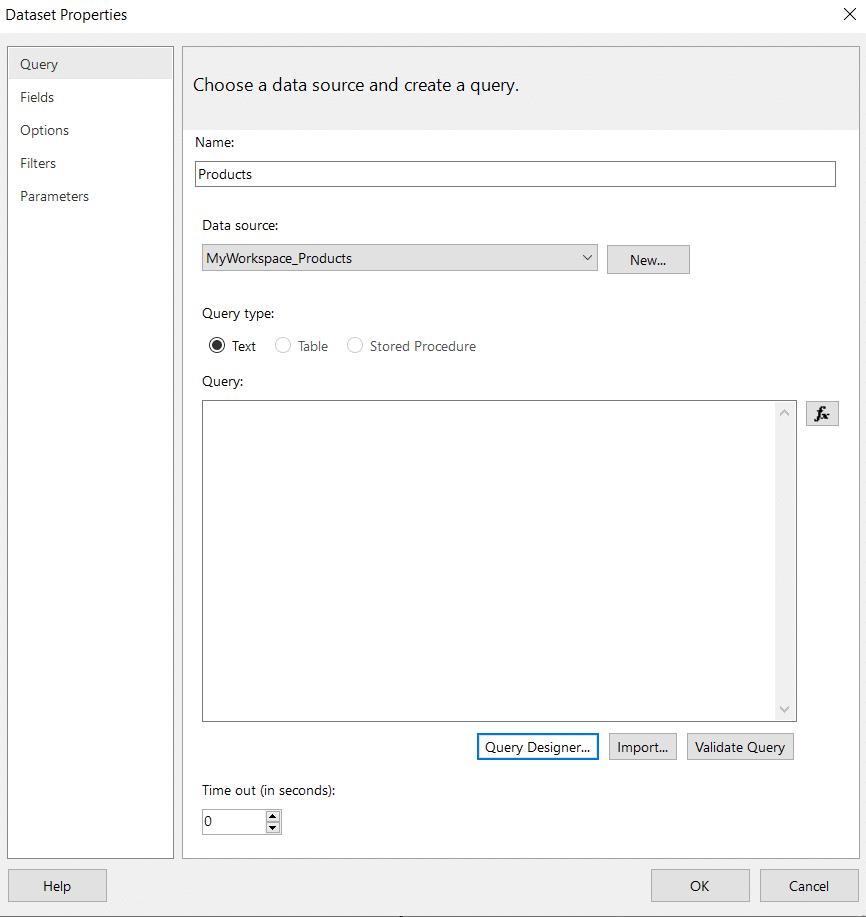
Task: Click New... to create data source
Action: pyautogui.click(x=648, y=260)
